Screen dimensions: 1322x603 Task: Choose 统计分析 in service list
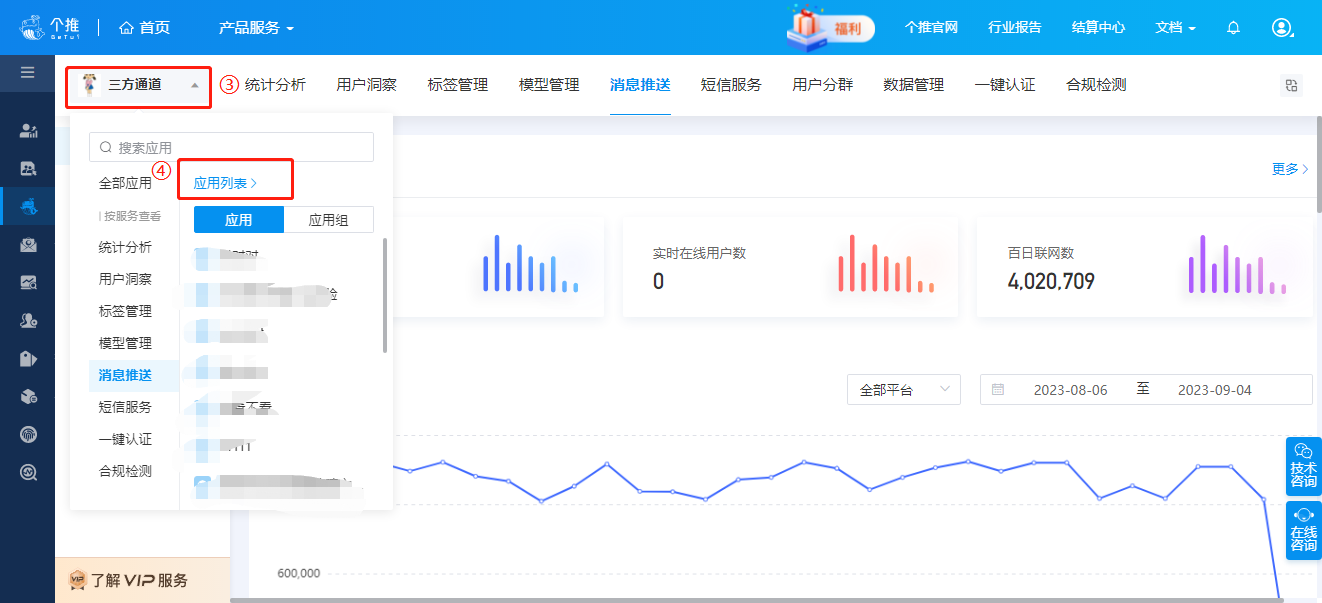click(x=125, y=247)
